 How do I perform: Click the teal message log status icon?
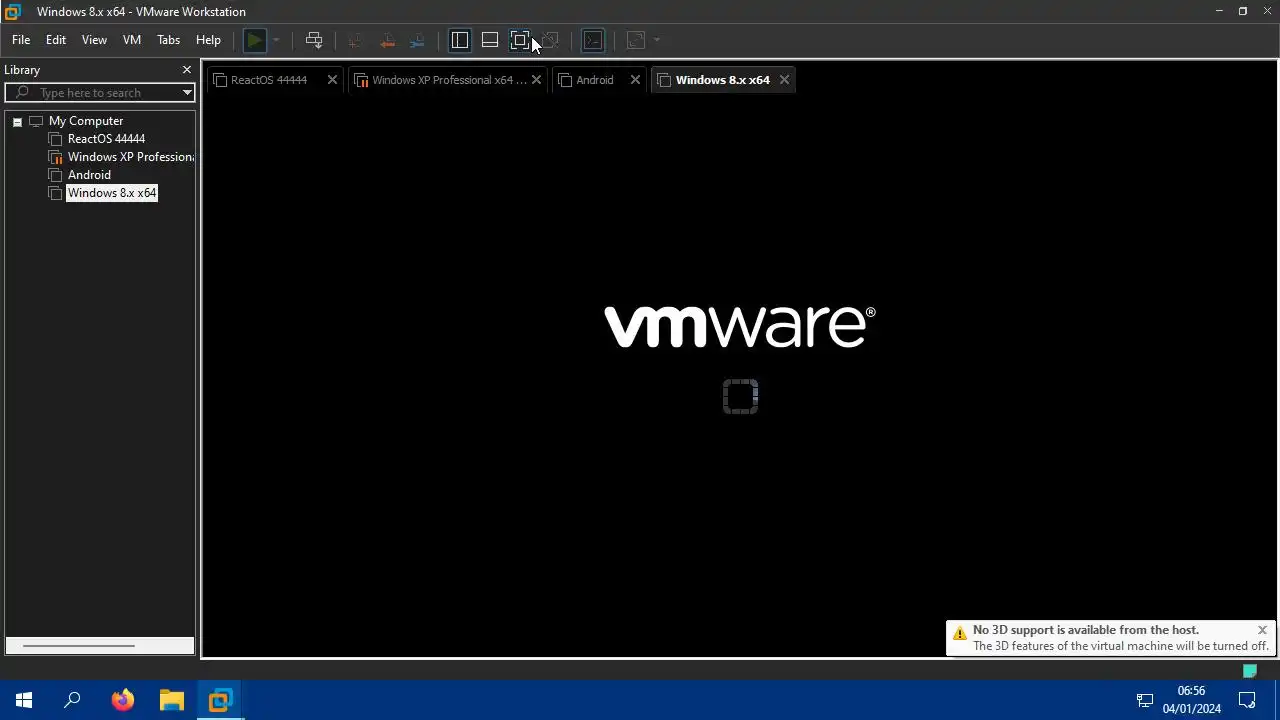(x=1249, y=670)
